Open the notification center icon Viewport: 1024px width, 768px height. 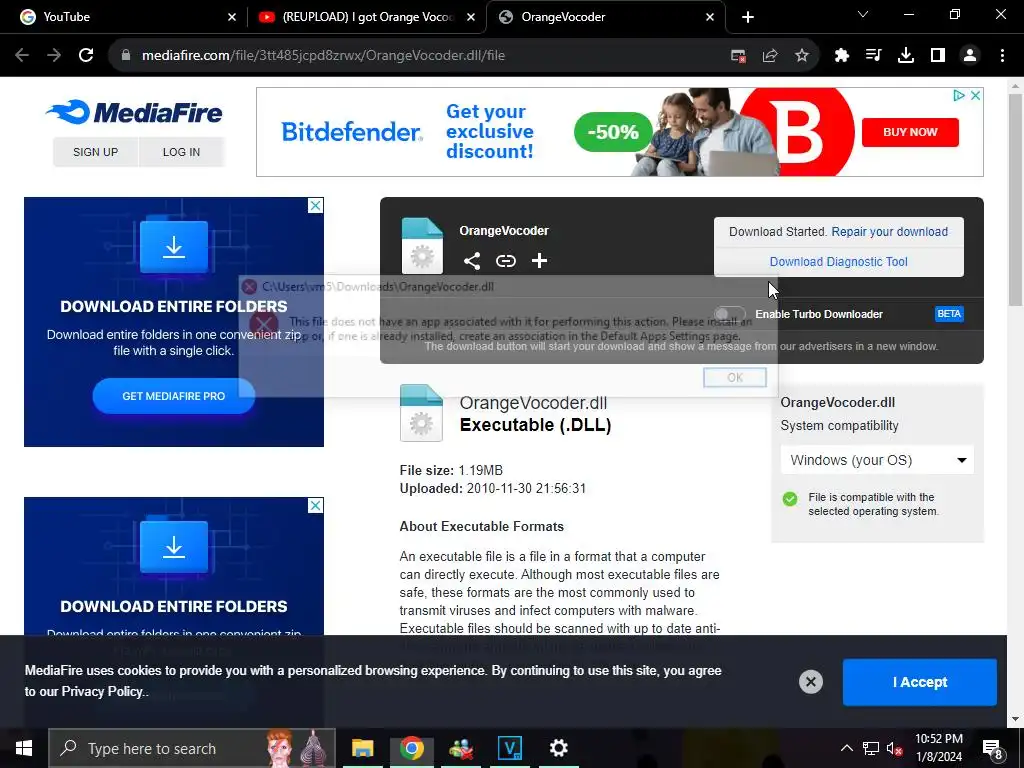tap(993, 750)
